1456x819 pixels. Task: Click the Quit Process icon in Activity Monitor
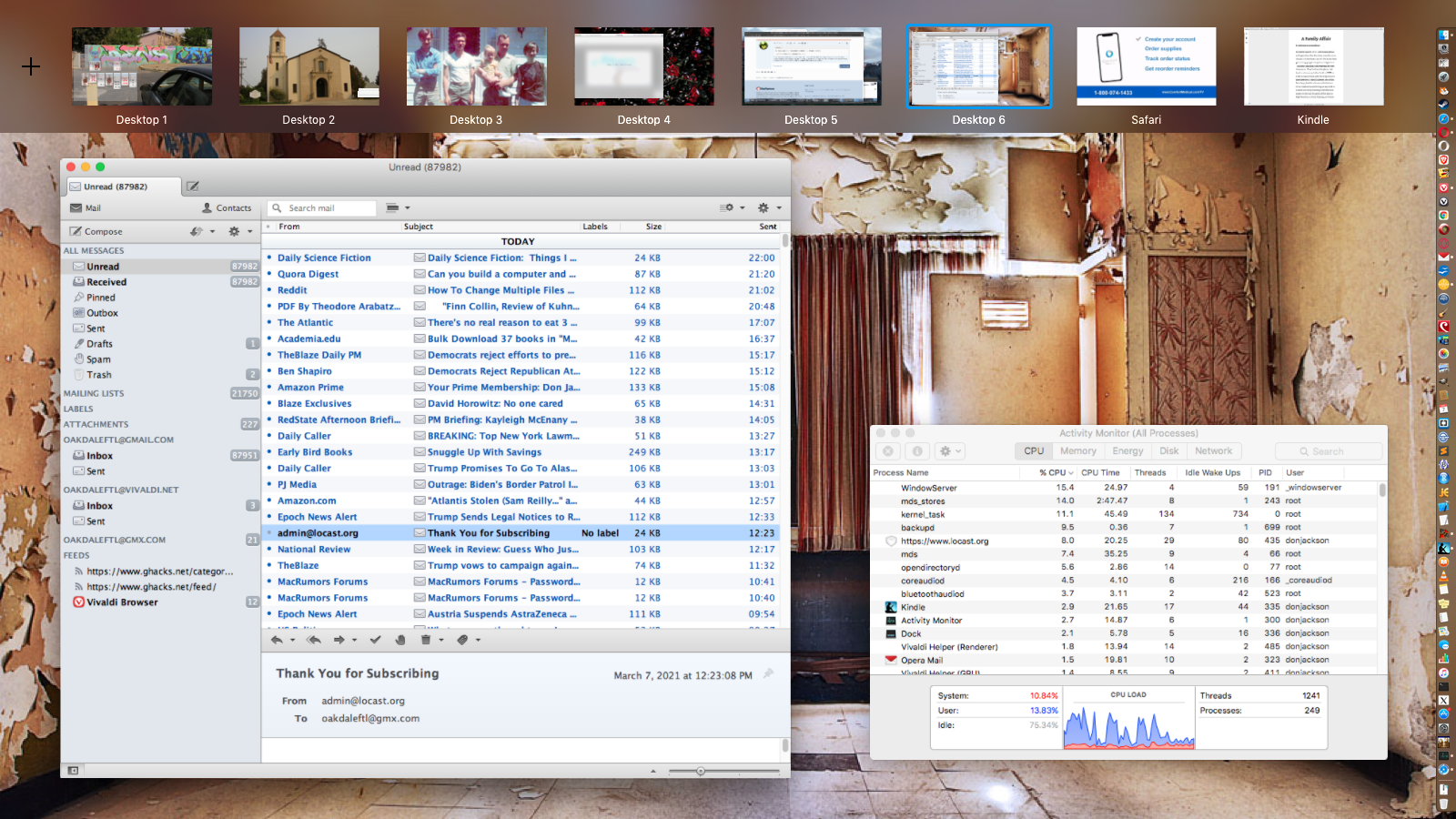(888, 451)
